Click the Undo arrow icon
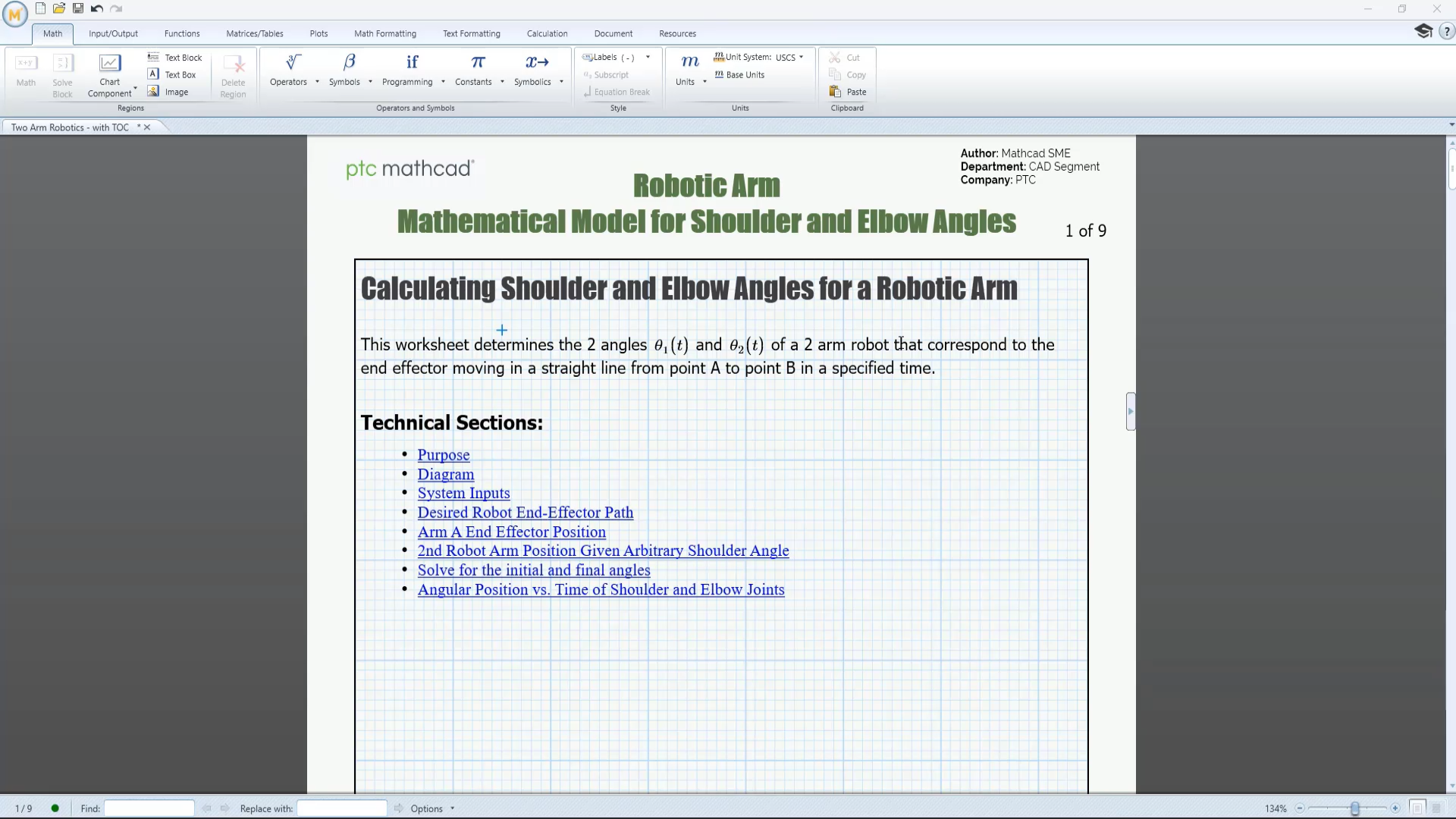 (97, 8)
